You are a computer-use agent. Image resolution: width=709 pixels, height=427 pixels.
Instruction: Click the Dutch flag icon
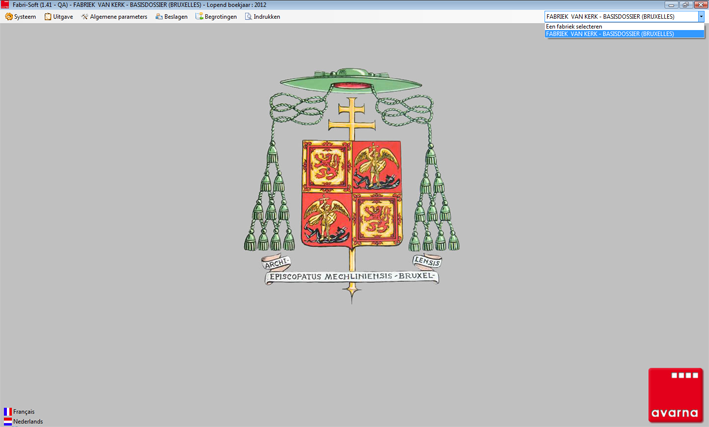8,422
